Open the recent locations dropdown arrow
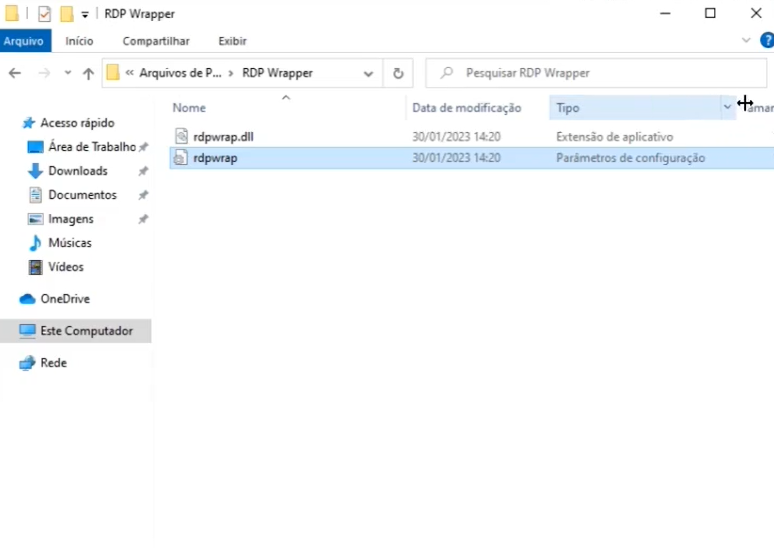Image resolution: width=774 pixels, height=548 pixels. pyautogui.click(x=68, y=73)
